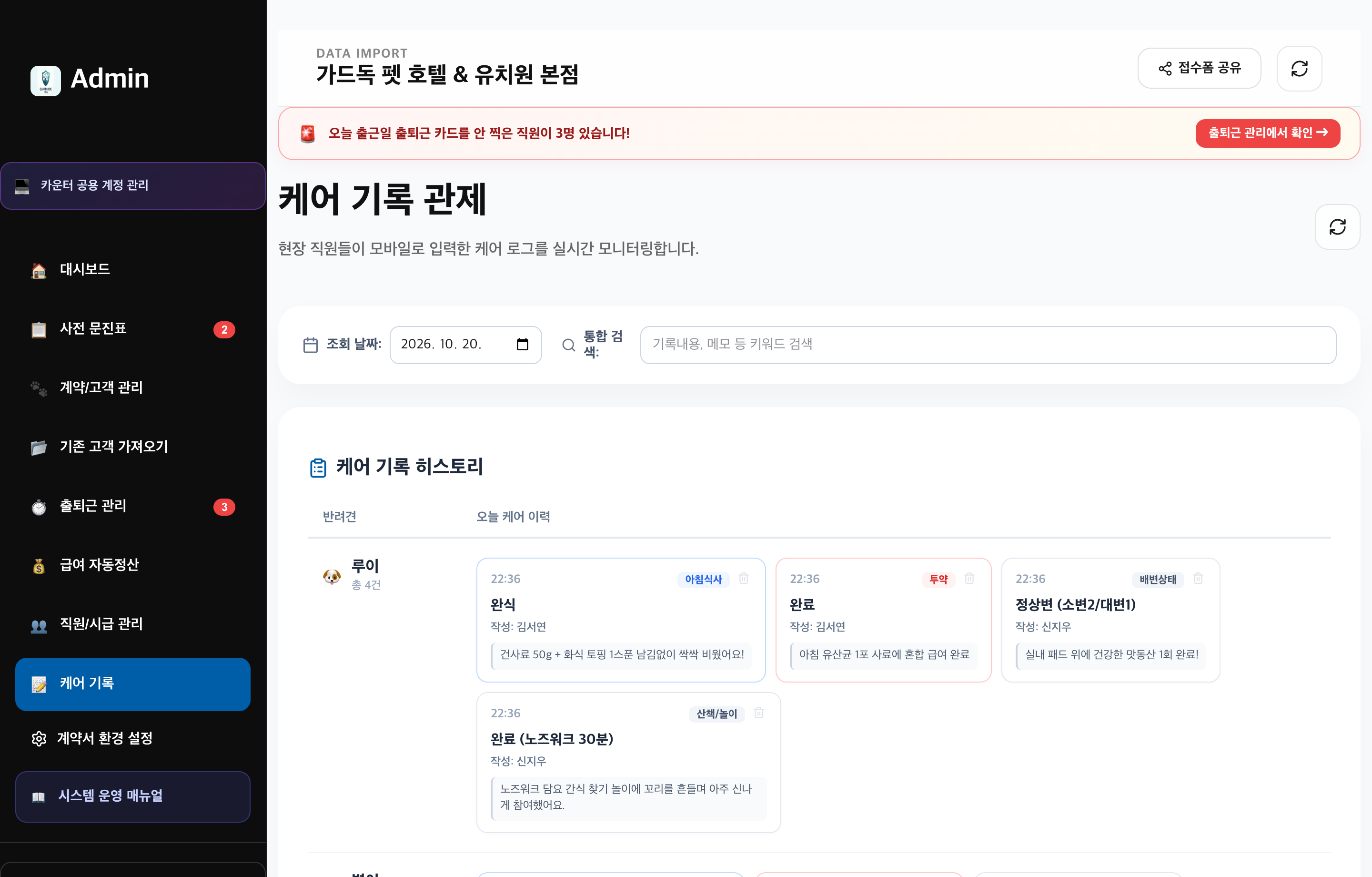Image resolution: width=1372 pixels, height=877 pixels.
Task: Click the laptop icon in 카운터 공용 계정 관리
Action: click(21, 186)
